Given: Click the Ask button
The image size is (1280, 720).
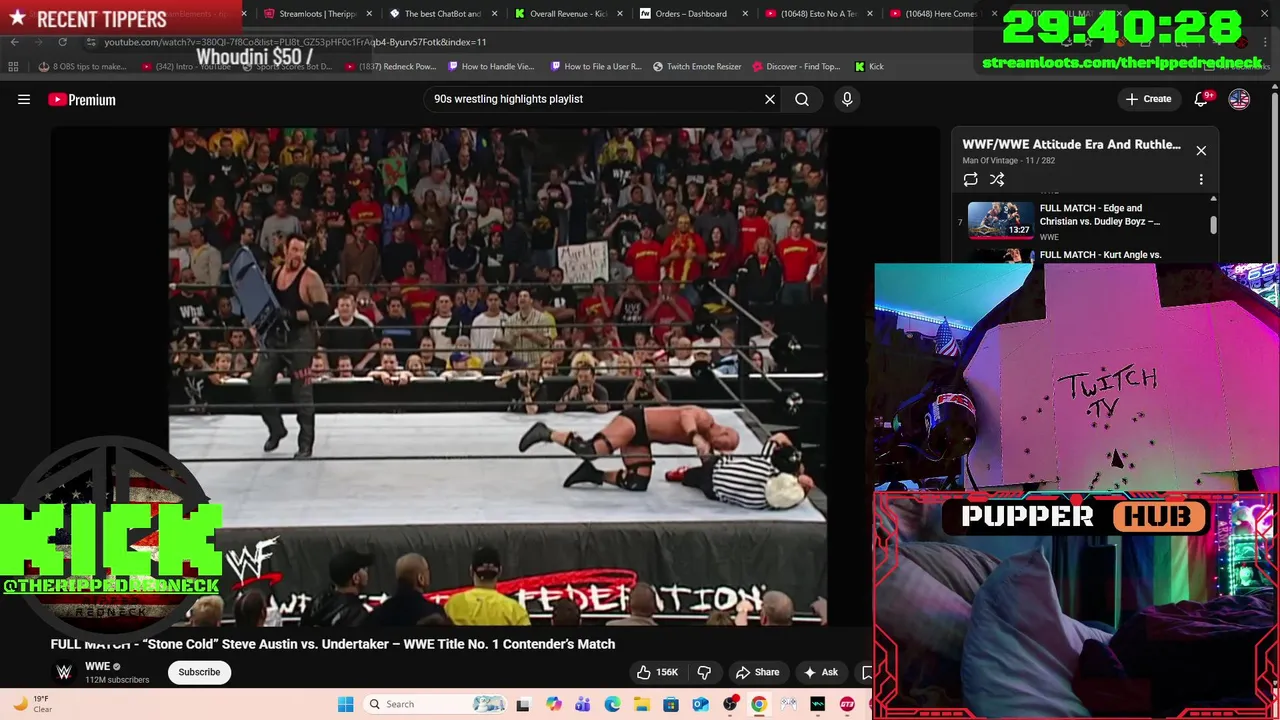Looking at the screenshot, I should [x=820, y=672].
